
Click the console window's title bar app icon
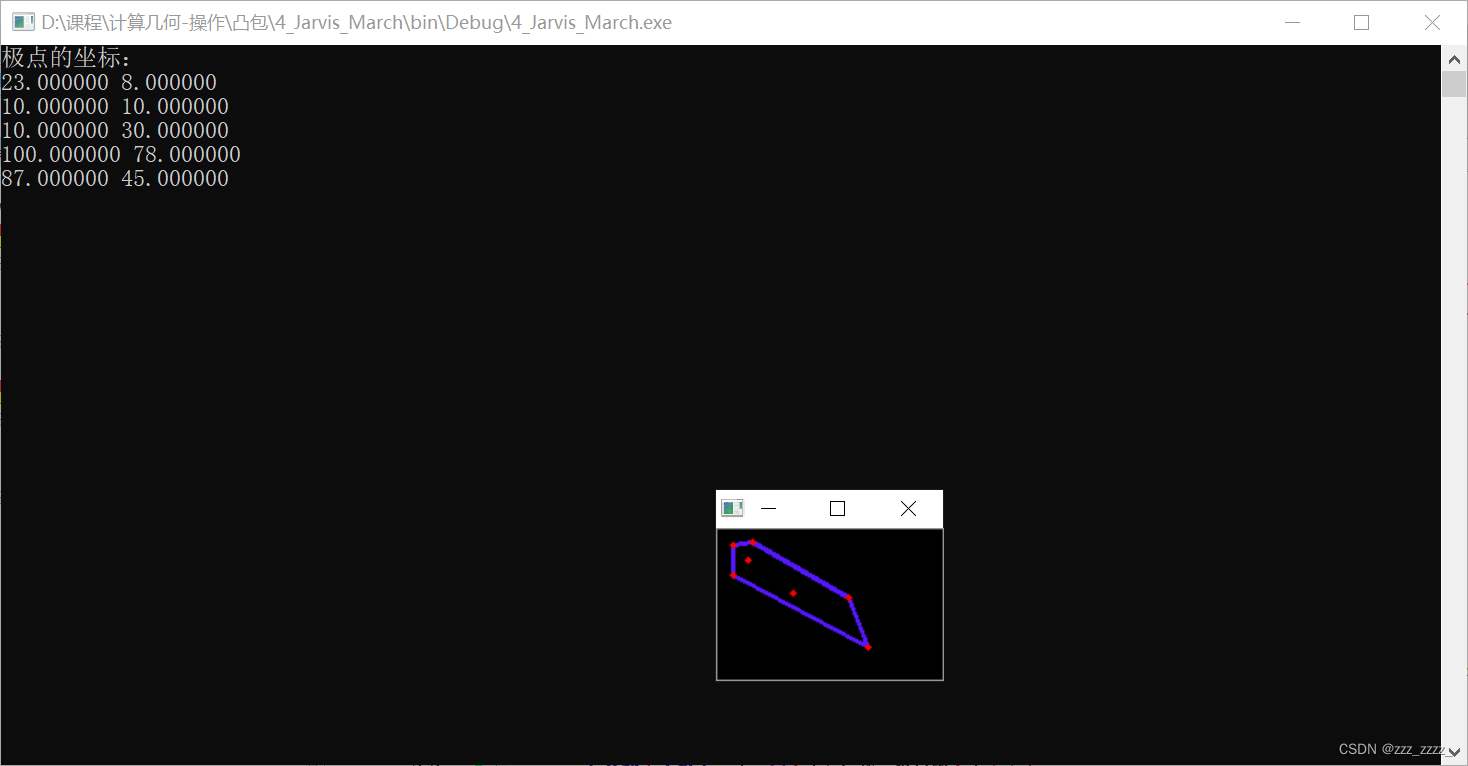click(x=23, y=22)
